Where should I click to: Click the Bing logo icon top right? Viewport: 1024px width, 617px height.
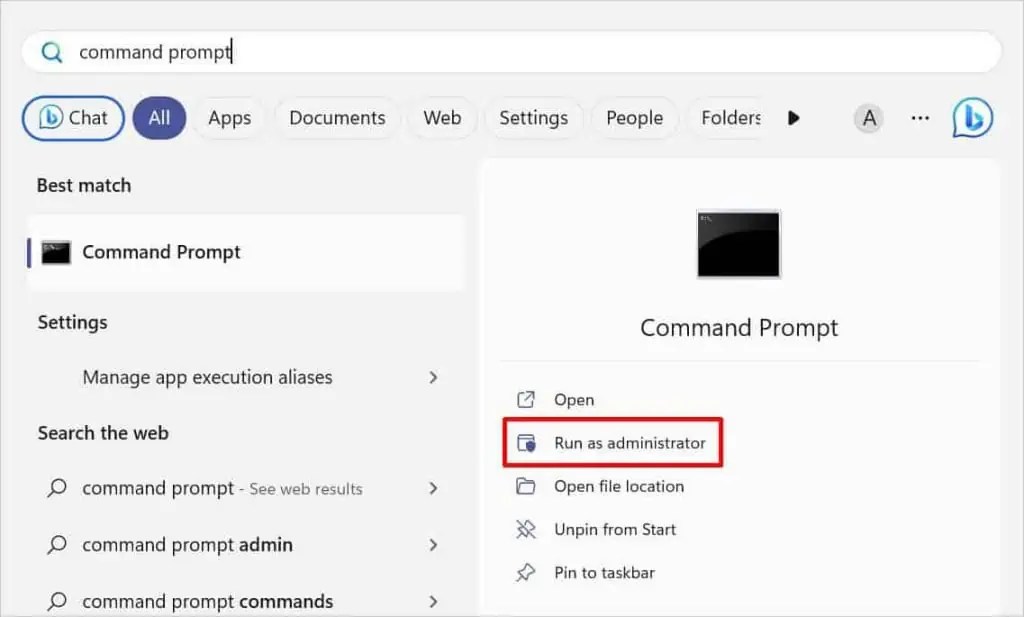click(971, 118)
